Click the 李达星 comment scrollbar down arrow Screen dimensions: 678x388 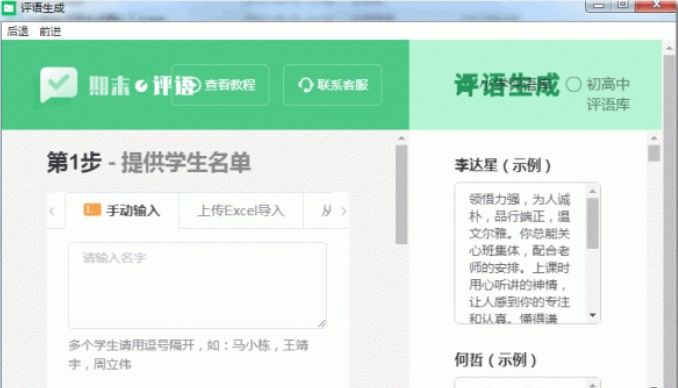[592, 315]
